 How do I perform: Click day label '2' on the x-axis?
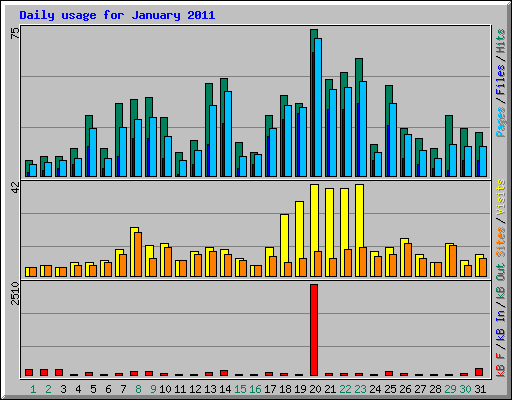(x=48, y=389)
